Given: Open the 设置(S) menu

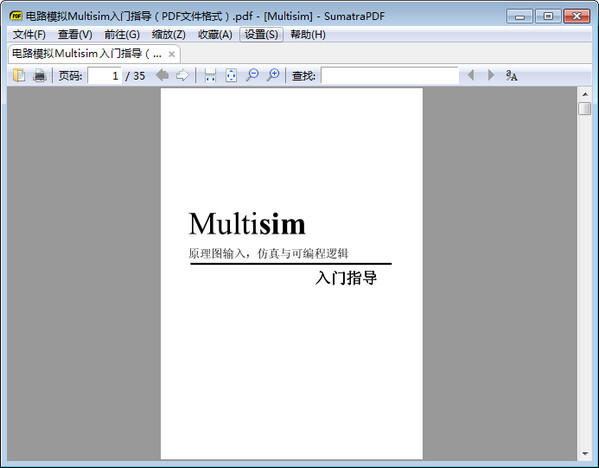Looking at the screenshot, I should click(261, 35).
